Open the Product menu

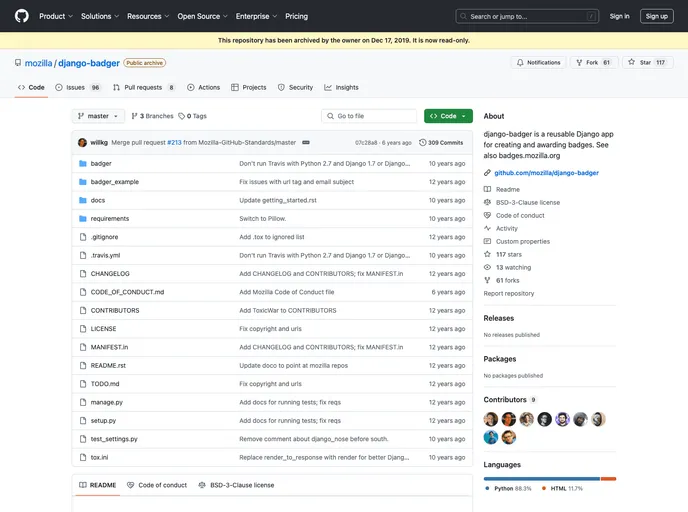[x=56, y=16]
